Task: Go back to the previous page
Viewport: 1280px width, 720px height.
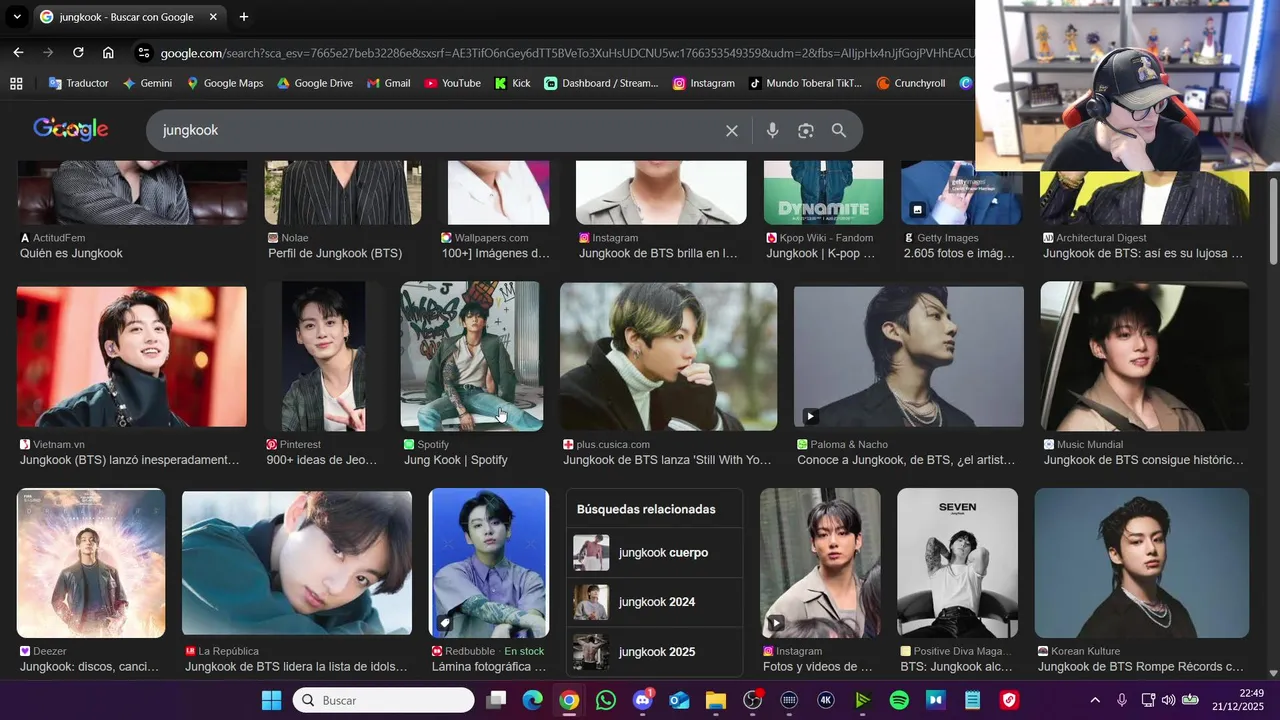Action: (x=18, y=52)
